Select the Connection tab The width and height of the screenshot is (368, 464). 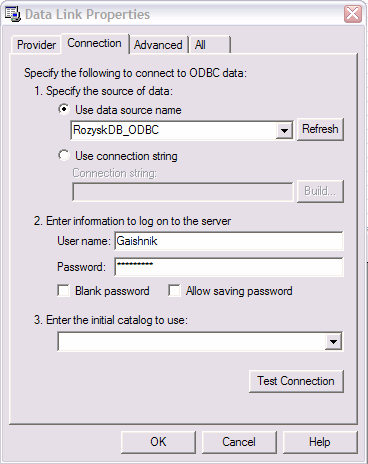point(95,43)
